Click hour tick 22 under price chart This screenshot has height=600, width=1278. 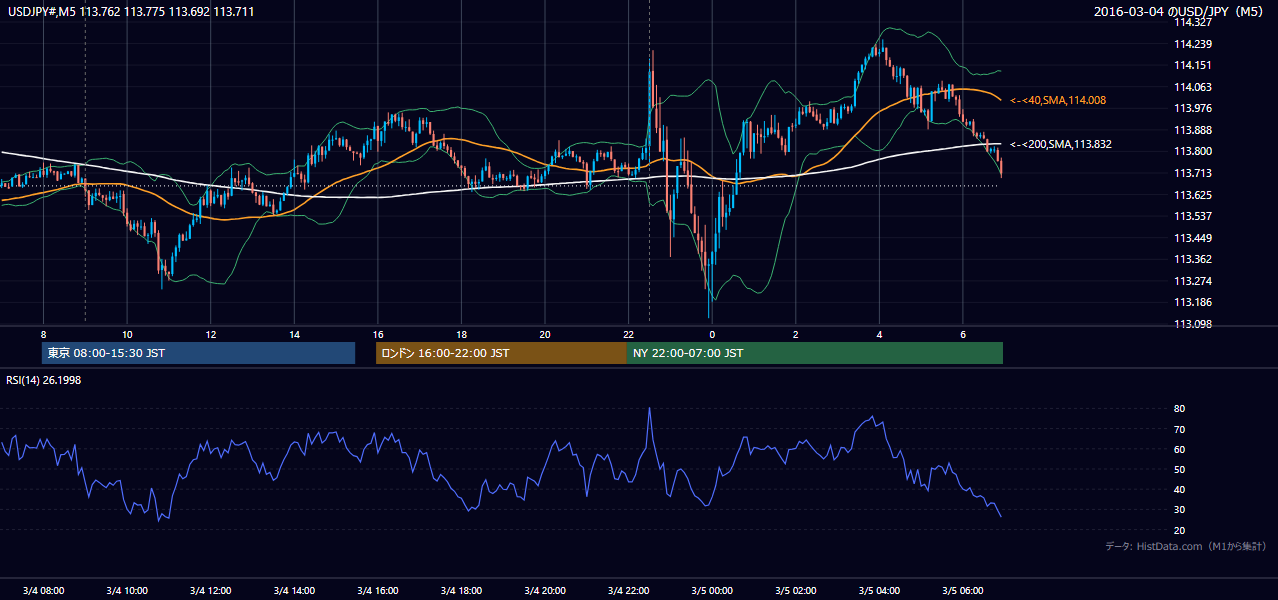629,334
